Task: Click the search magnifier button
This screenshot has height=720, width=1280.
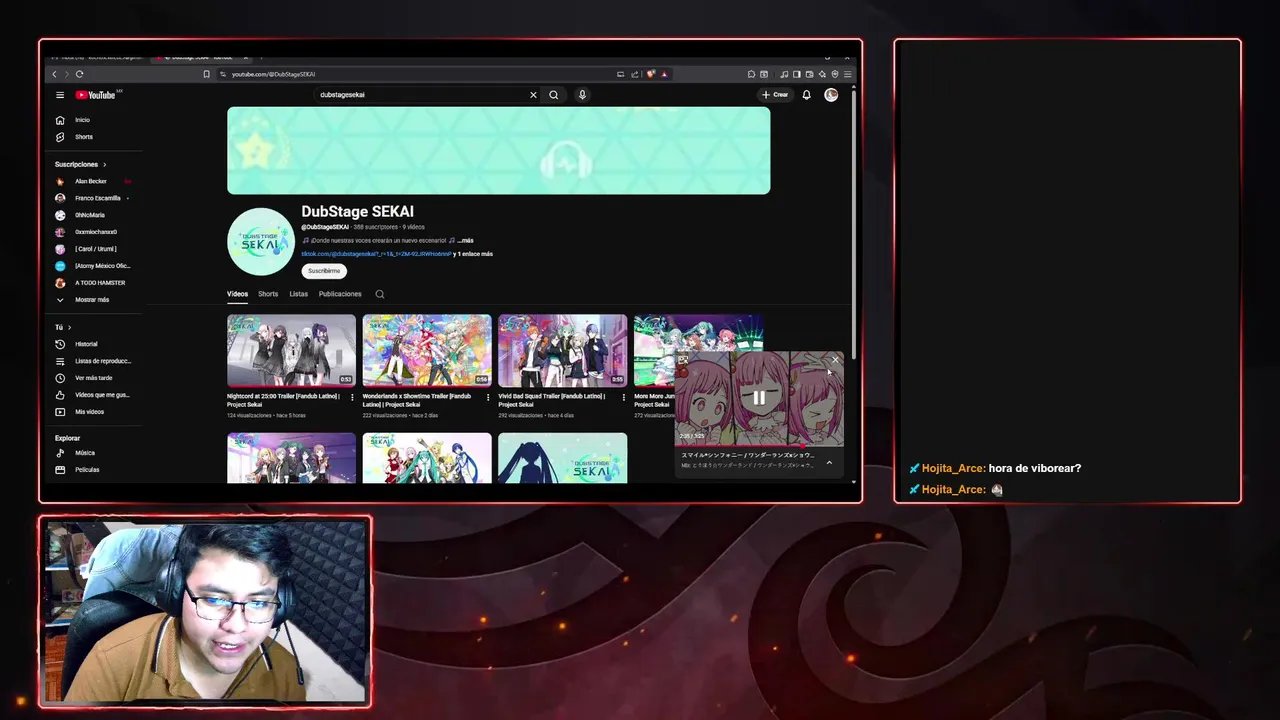Action: [x=554, y=95]
